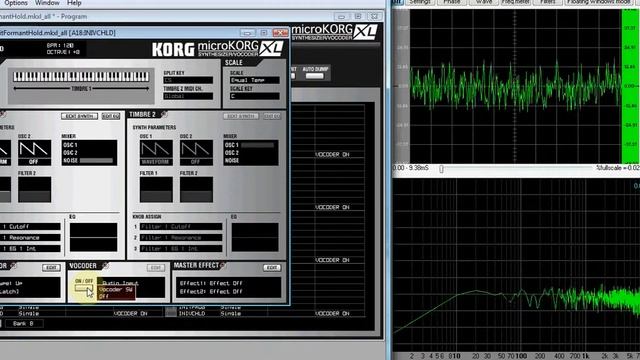Open Timbre 2 Filter 1 graph
Screen dimensions: 640x360
(156, 189)
